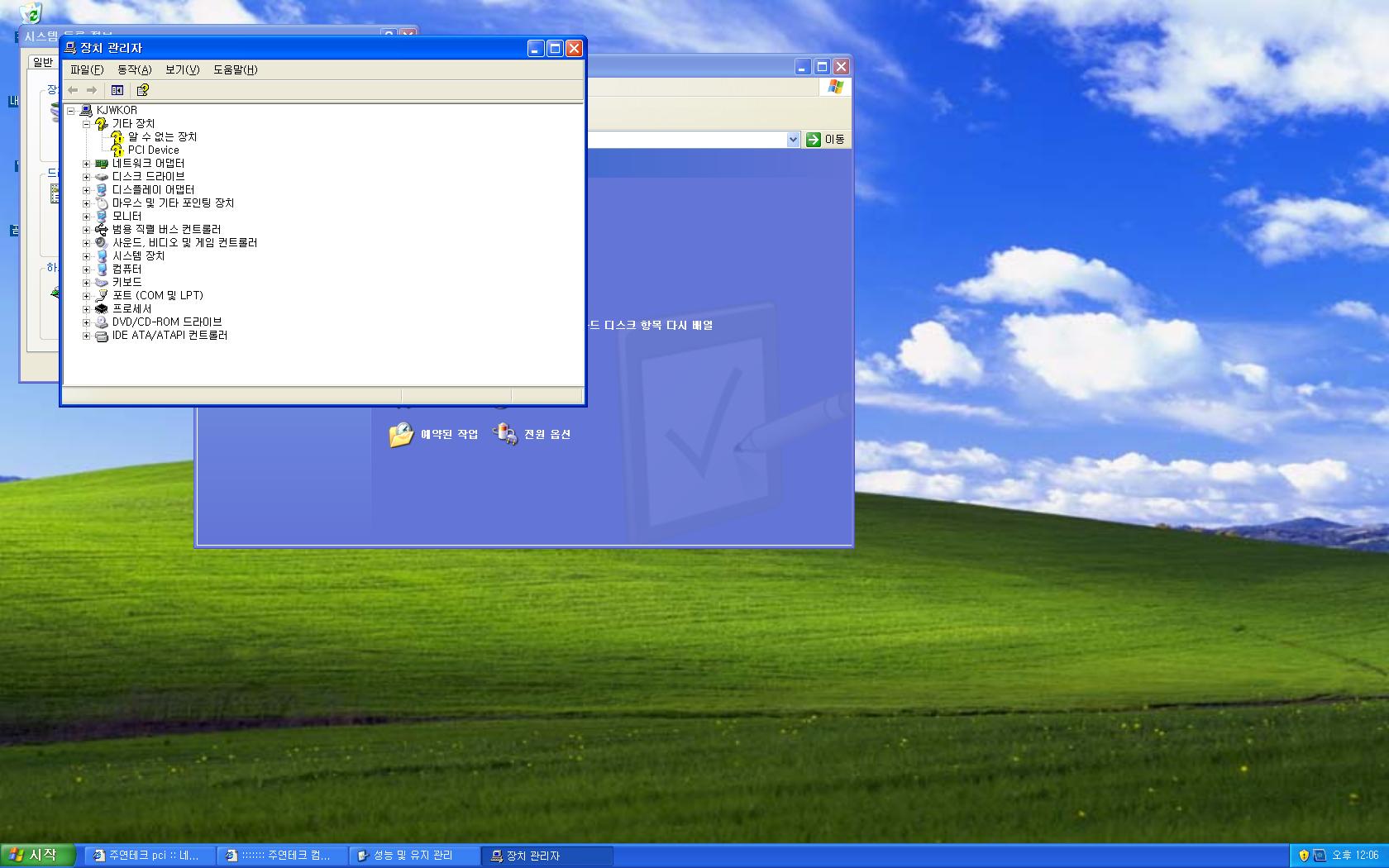This screenshot has width=1389, height=868.
Task: Open the 보기(V) menu
Action: coord(183,69)
